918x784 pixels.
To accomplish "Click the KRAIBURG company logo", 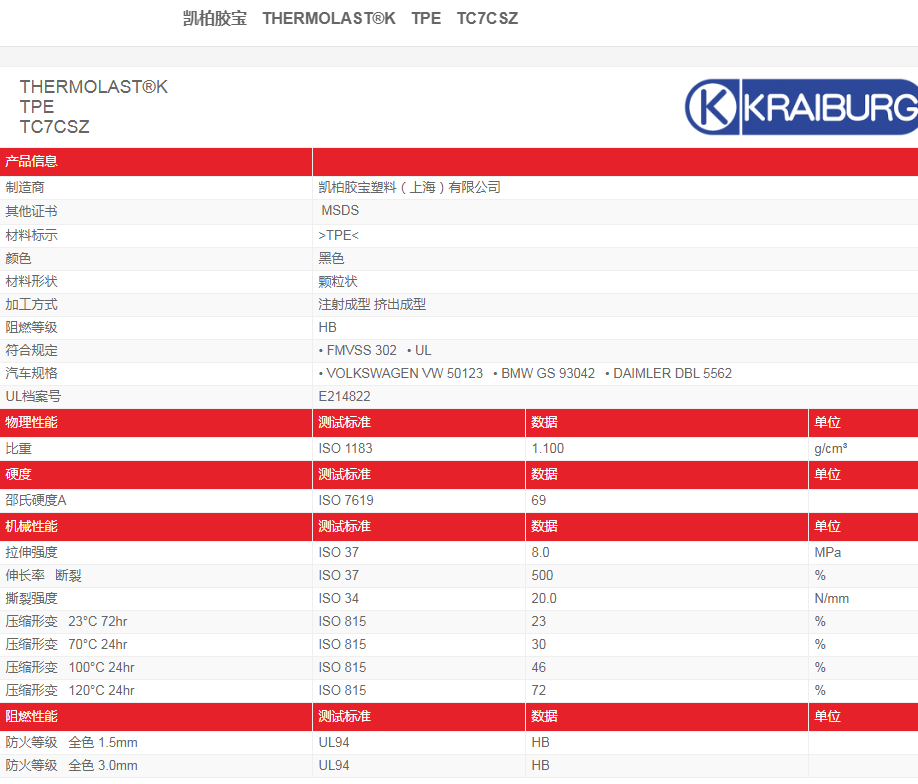I will tap(801, 106).
